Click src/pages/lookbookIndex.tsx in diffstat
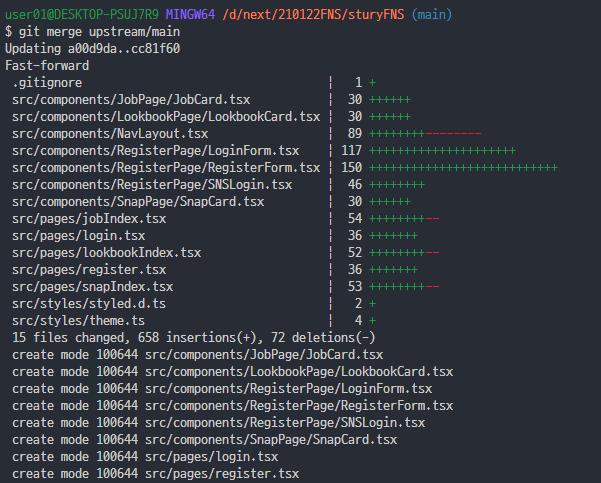Viewport: 601px width, 483px height. click(x=107, y=253)
